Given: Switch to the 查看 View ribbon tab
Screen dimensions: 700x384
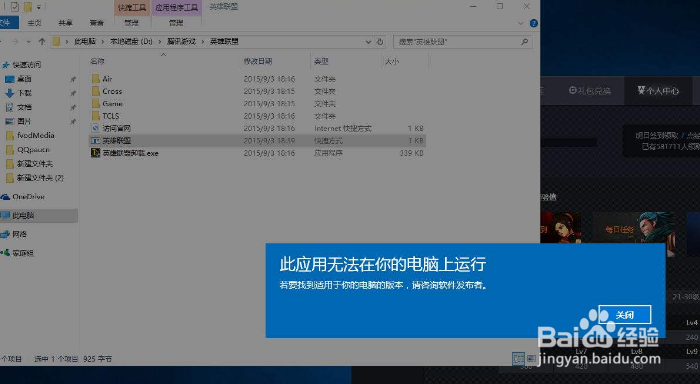Looking at the screenshot, I should tap(97, 23).
